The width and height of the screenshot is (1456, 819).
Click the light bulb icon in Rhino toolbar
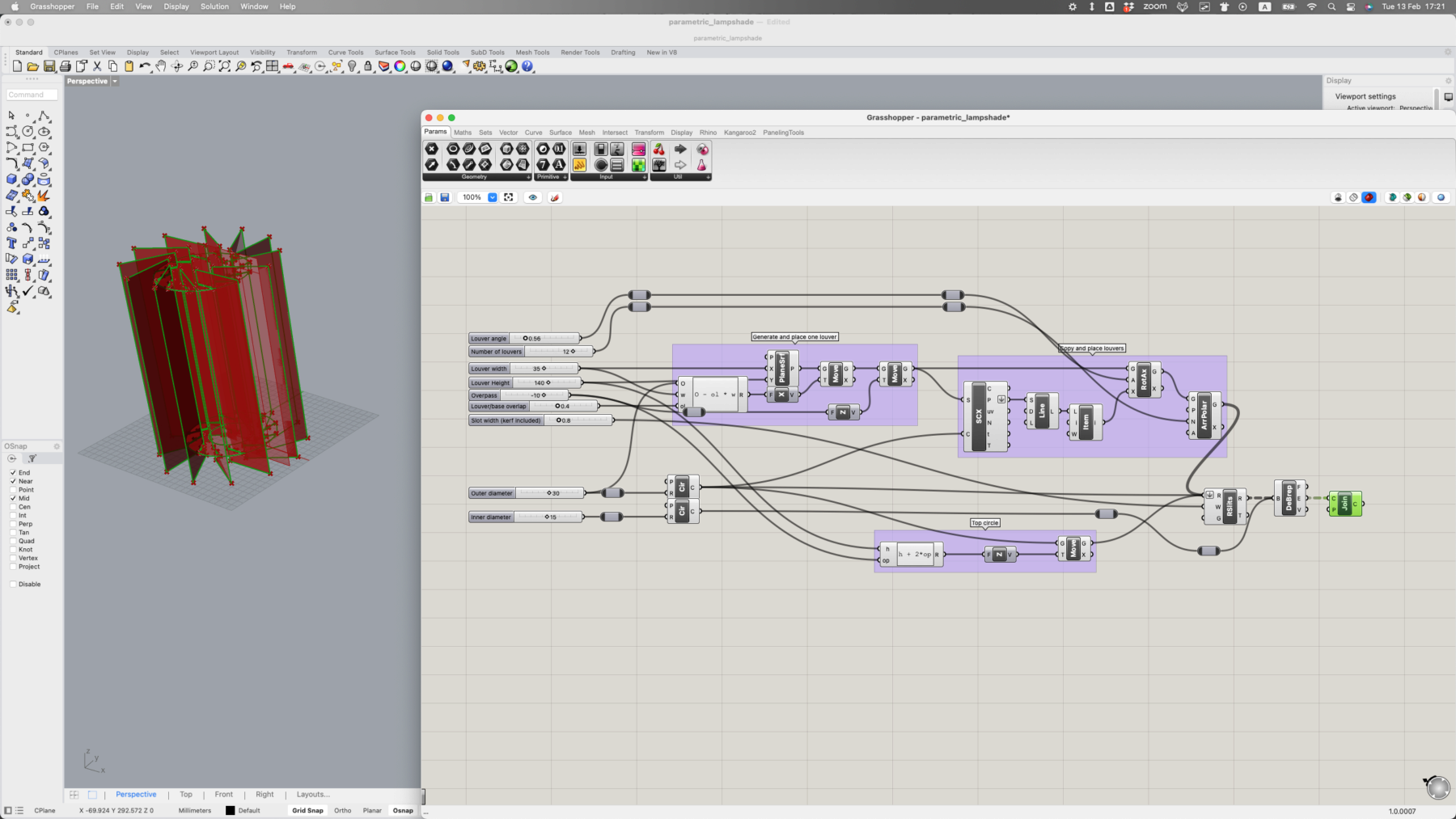[352, 66]
